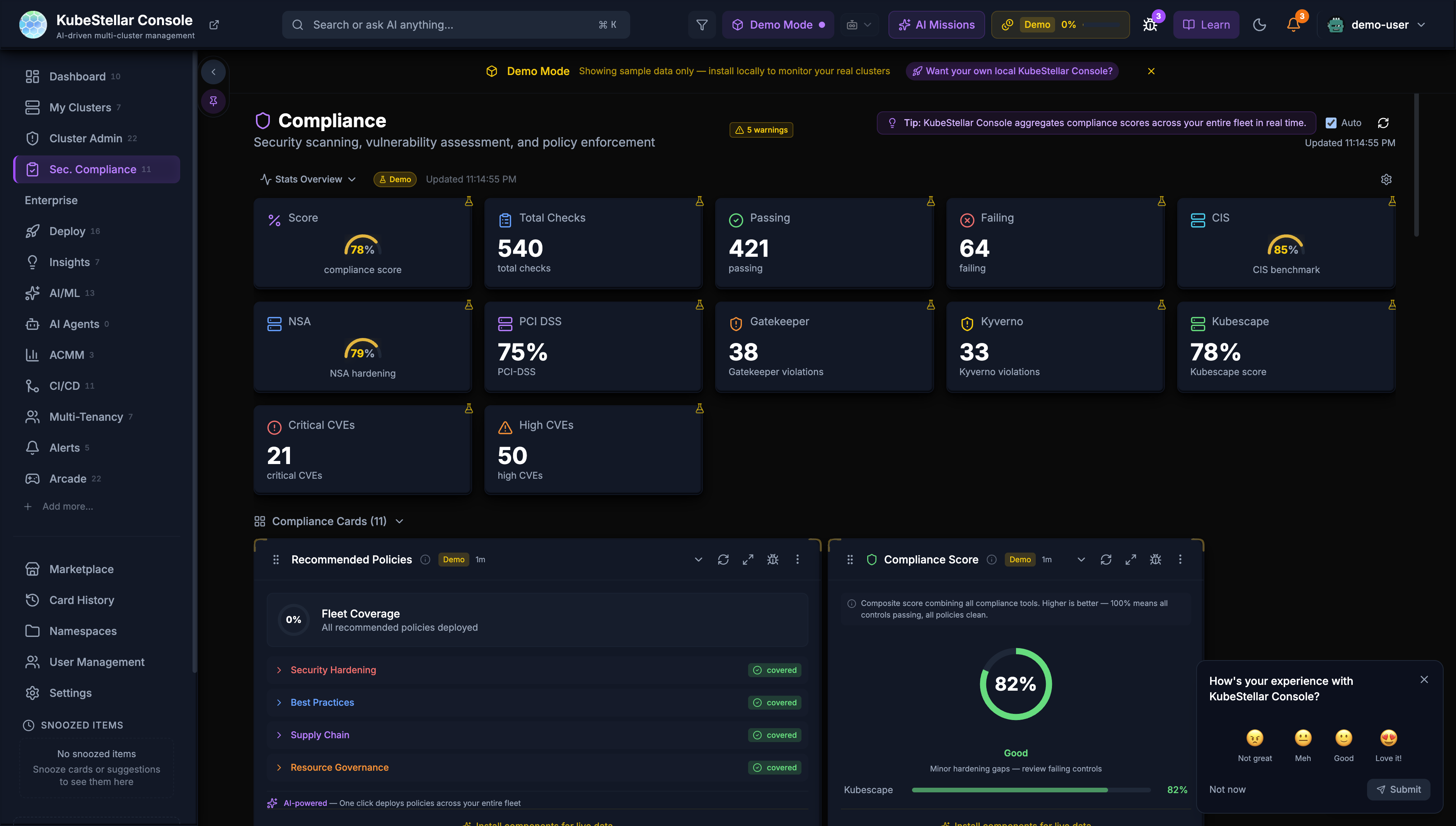Collapse the Stats Overview section
The image size is (1456, 826).
tap(308, 179)
